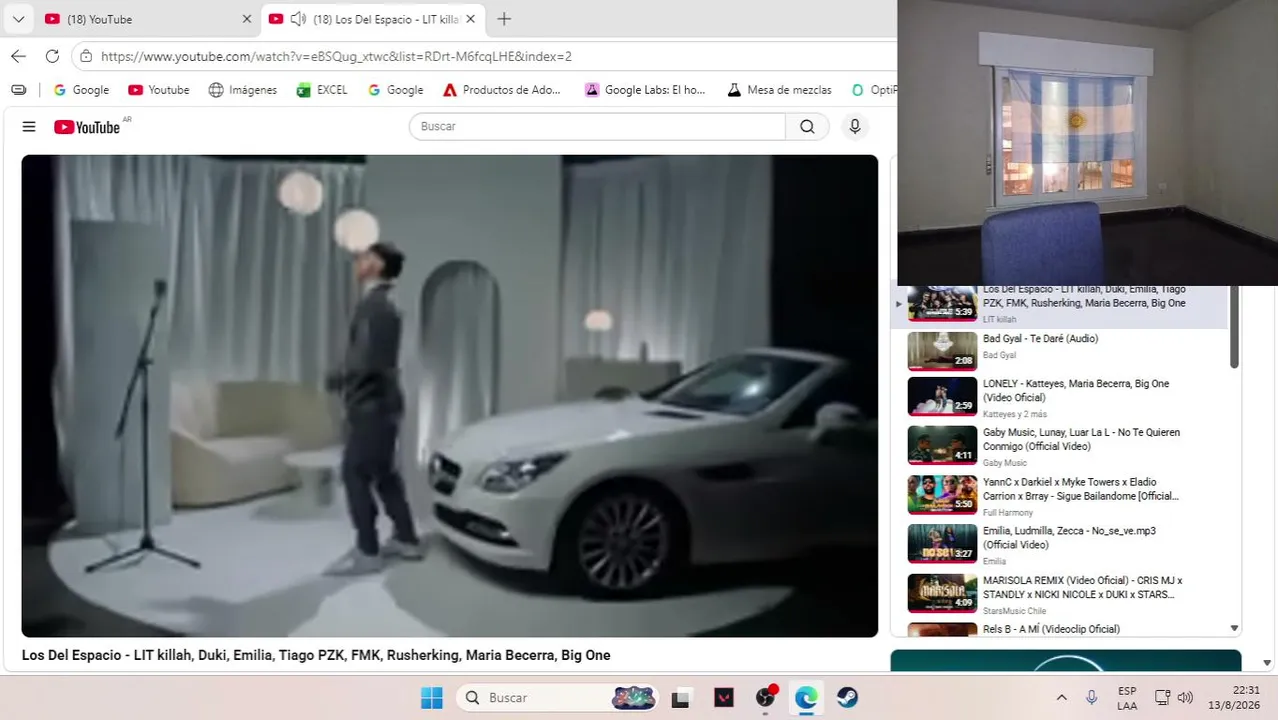Open the Google bookmark beside Productos de Ado
Screen dimensions: 1278x720
pyautogui.click(x=395, y=90)
